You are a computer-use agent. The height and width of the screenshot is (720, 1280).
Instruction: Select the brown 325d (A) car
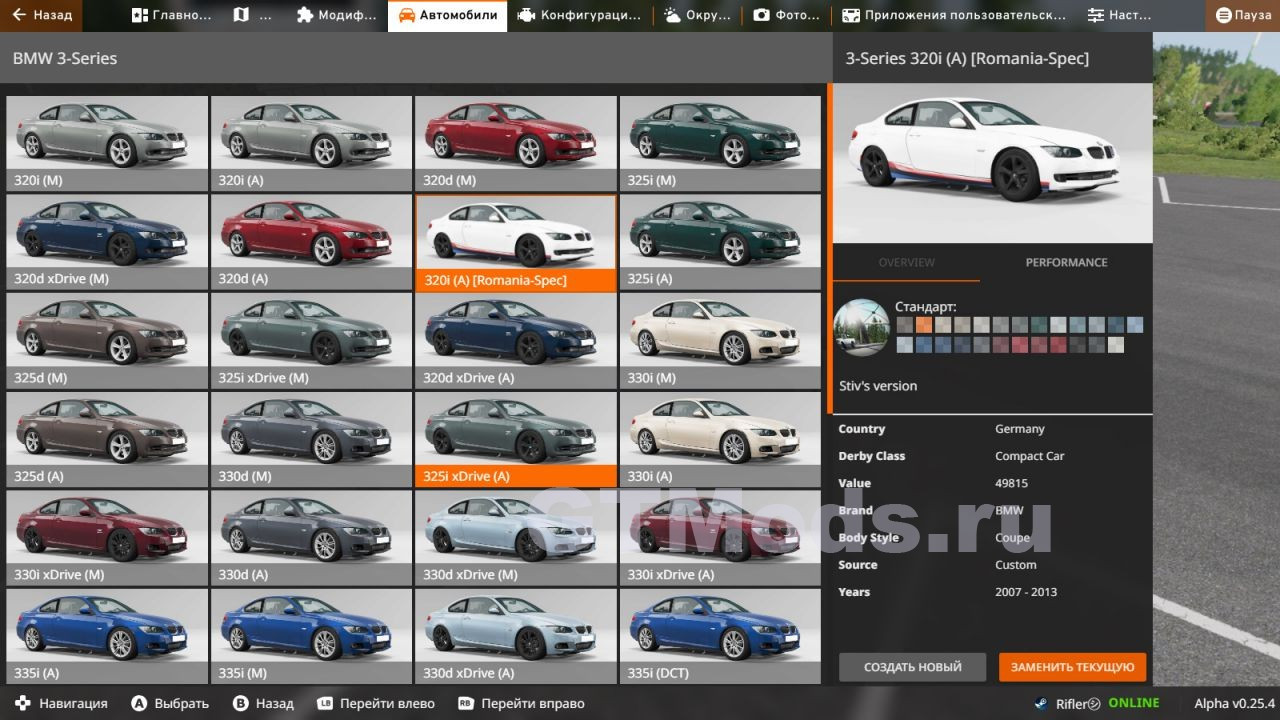[x=107, y=438]
